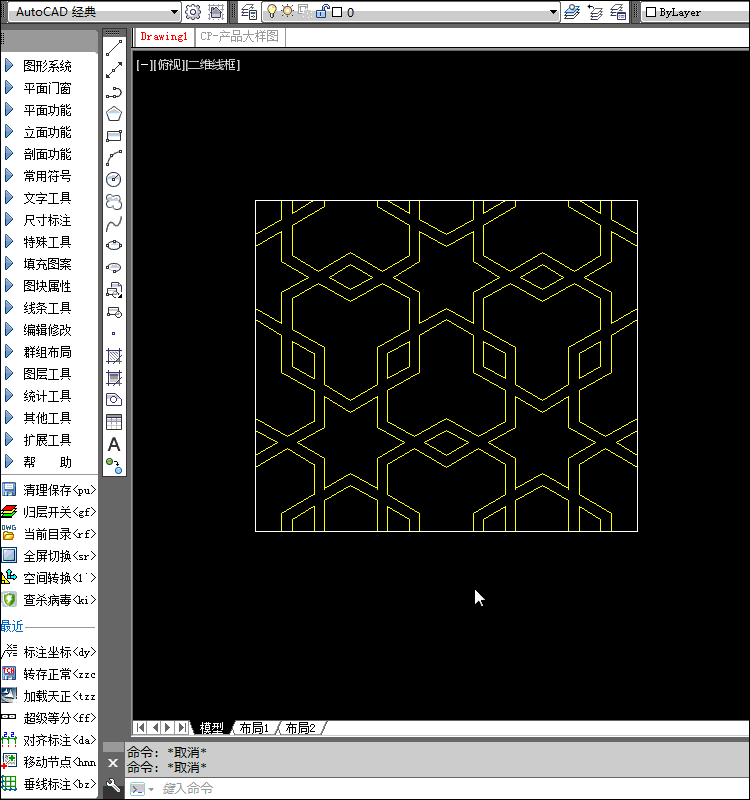Viewport: 750px width, 800px height.
Task: Toggle layer 0 freeze sun icon
Action: point(288,11)
